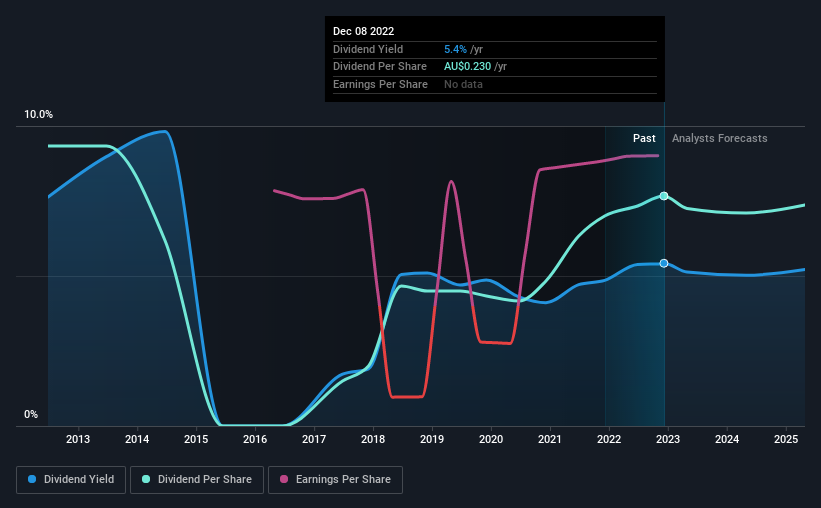Click the 2018 x-axis label
The width and height of the screenshot is (821, 508).
point(373,439)
